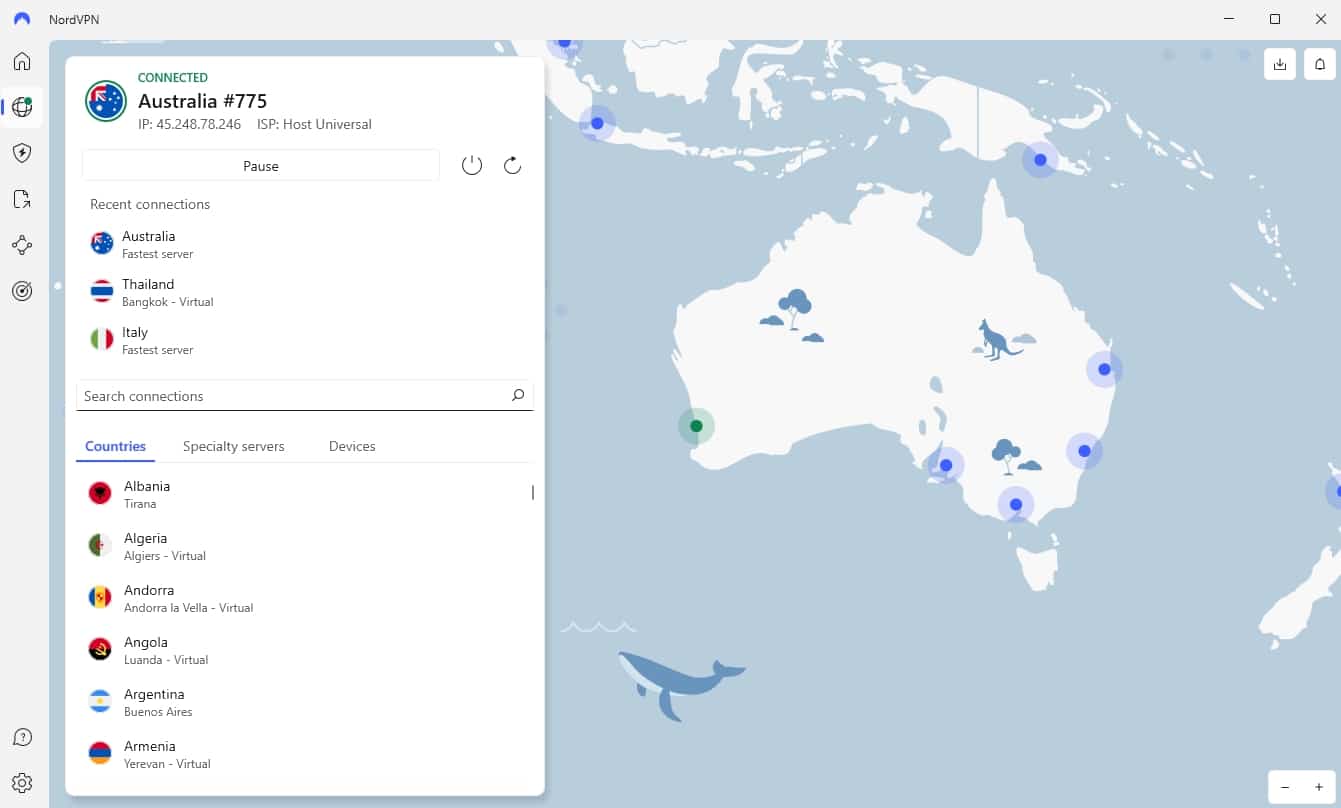The width and height of the screenshot is (1341, 808).
Task: Connect to Albania Tirana
Action: point(305,494)
